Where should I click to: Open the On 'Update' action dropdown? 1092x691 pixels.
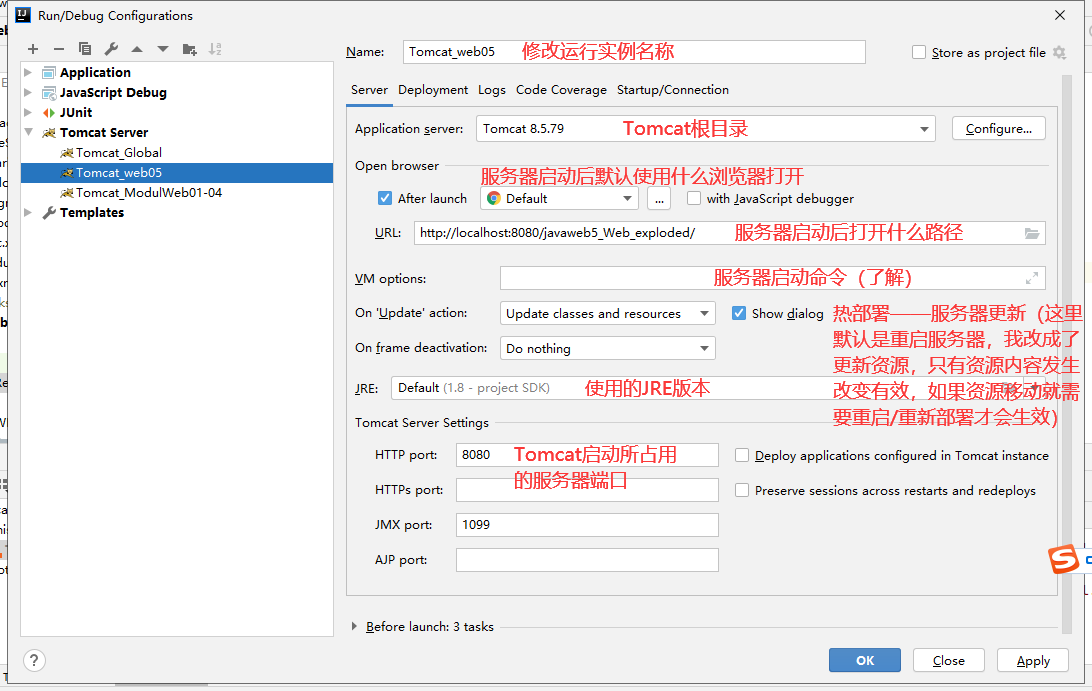click(x=607, y=313)
